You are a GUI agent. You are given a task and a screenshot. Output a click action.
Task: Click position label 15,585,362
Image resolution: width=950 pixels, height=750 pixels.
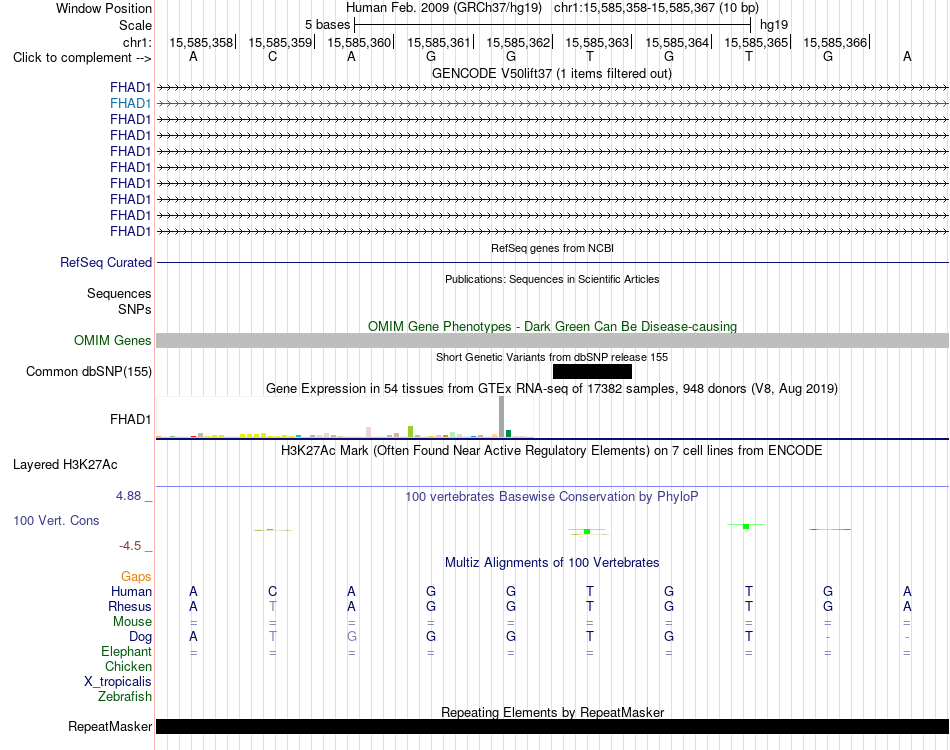(x=518, y=42)
